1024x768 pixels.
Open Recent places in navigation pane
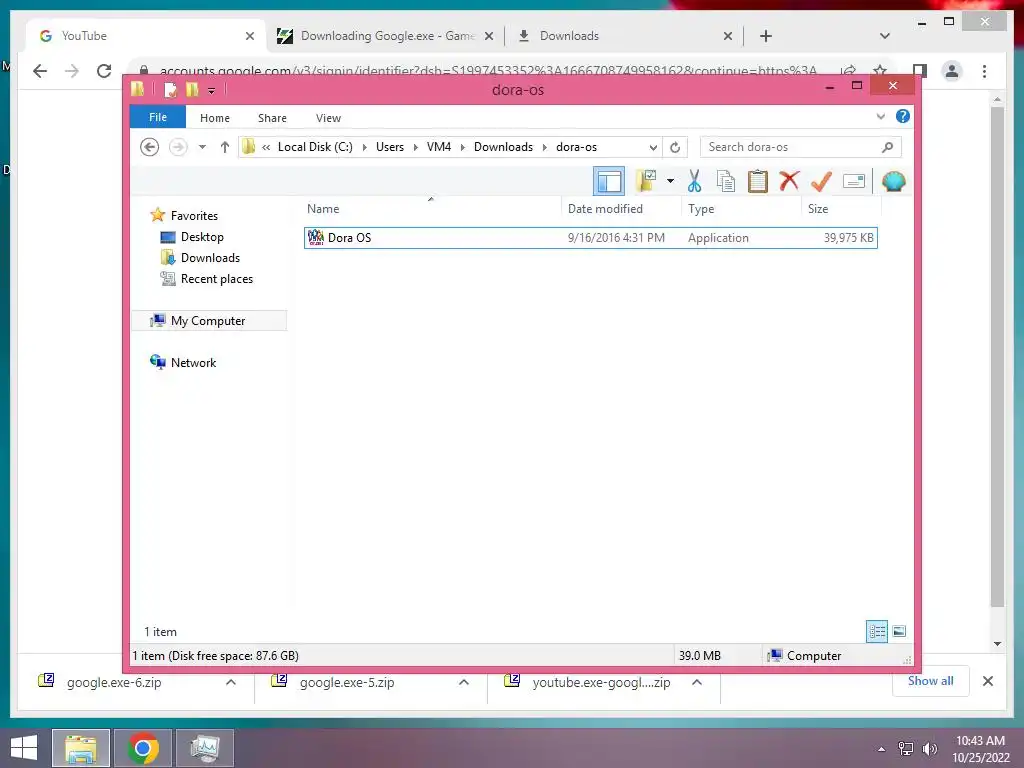coord(217,279)
